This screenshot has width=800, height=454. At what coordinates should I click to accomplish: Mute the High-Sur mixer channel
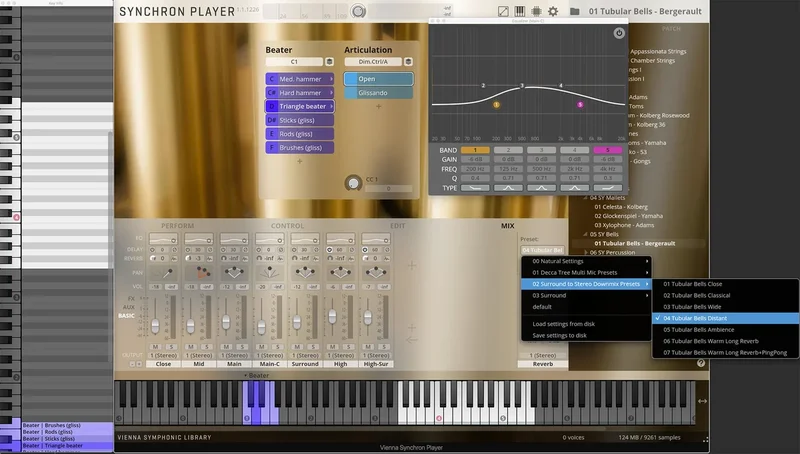368,347
